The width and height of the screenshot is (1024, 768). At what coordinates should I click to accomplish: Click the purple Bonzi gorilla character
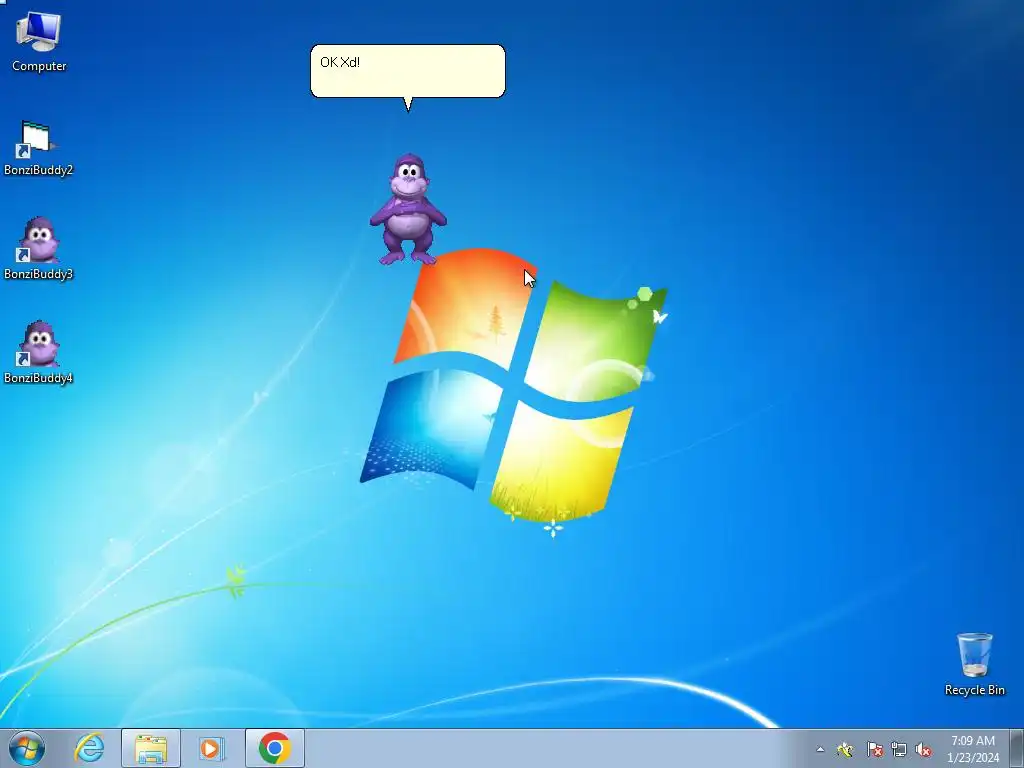click(408, 210)
